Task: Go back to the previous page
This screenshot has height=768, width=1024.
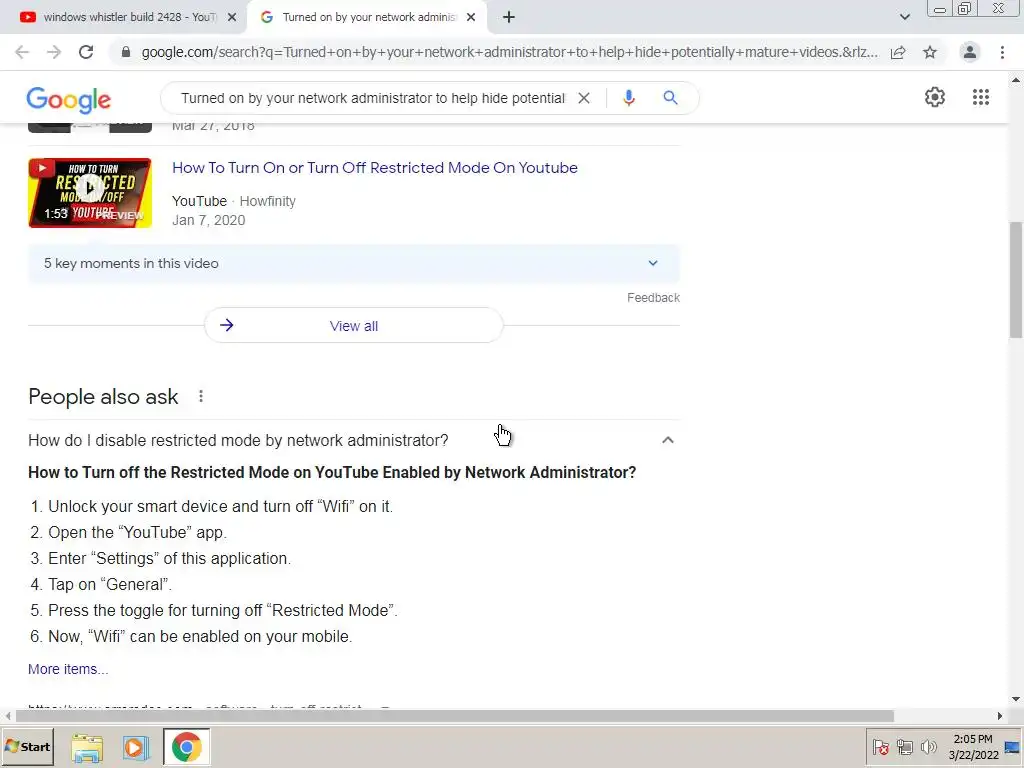Action: pyautogui.click(x=22, y=52)
